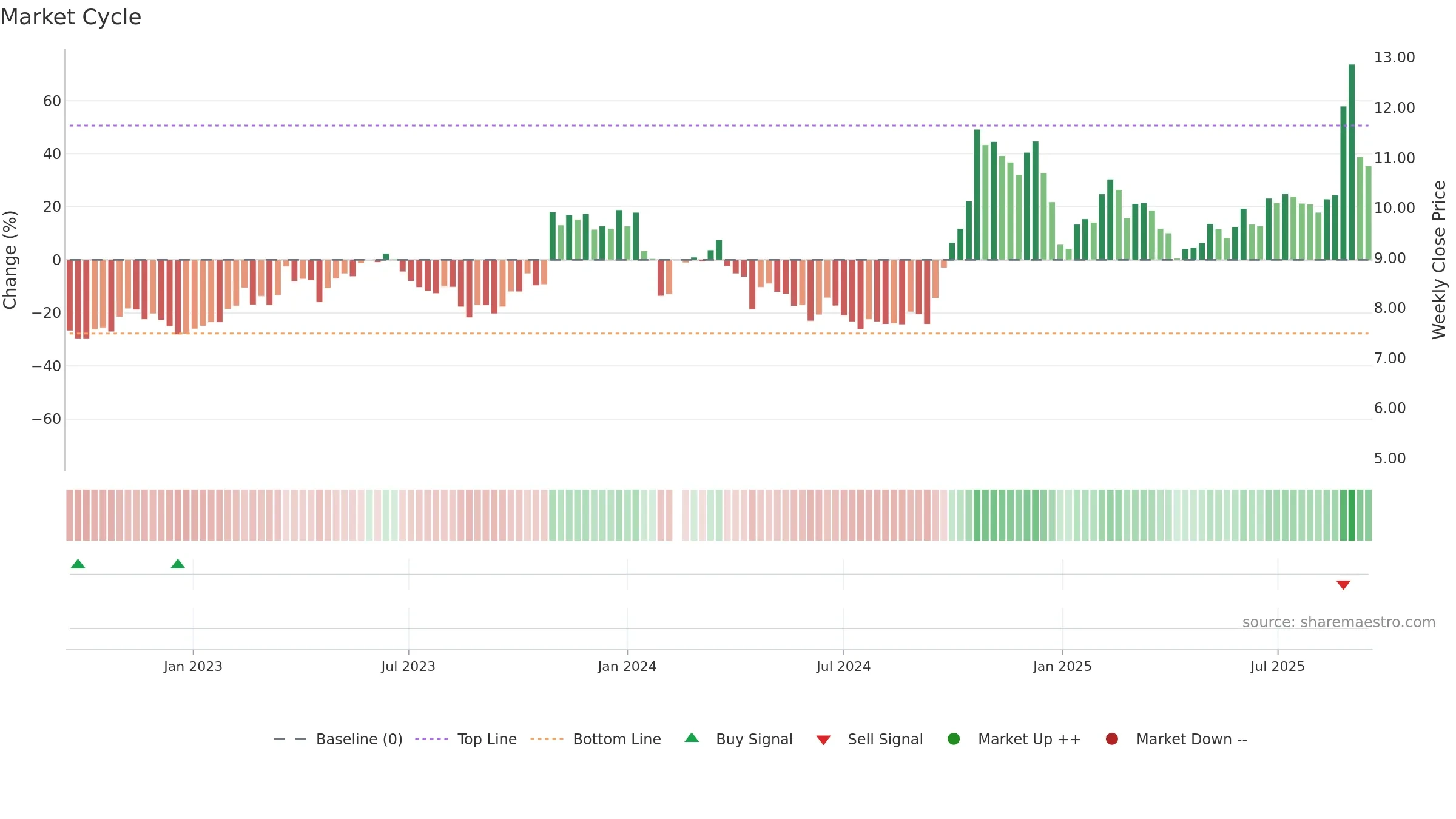Click the purple dotted Top Line legend swatch
This screenshot has height=819, width=1456.
431,739
